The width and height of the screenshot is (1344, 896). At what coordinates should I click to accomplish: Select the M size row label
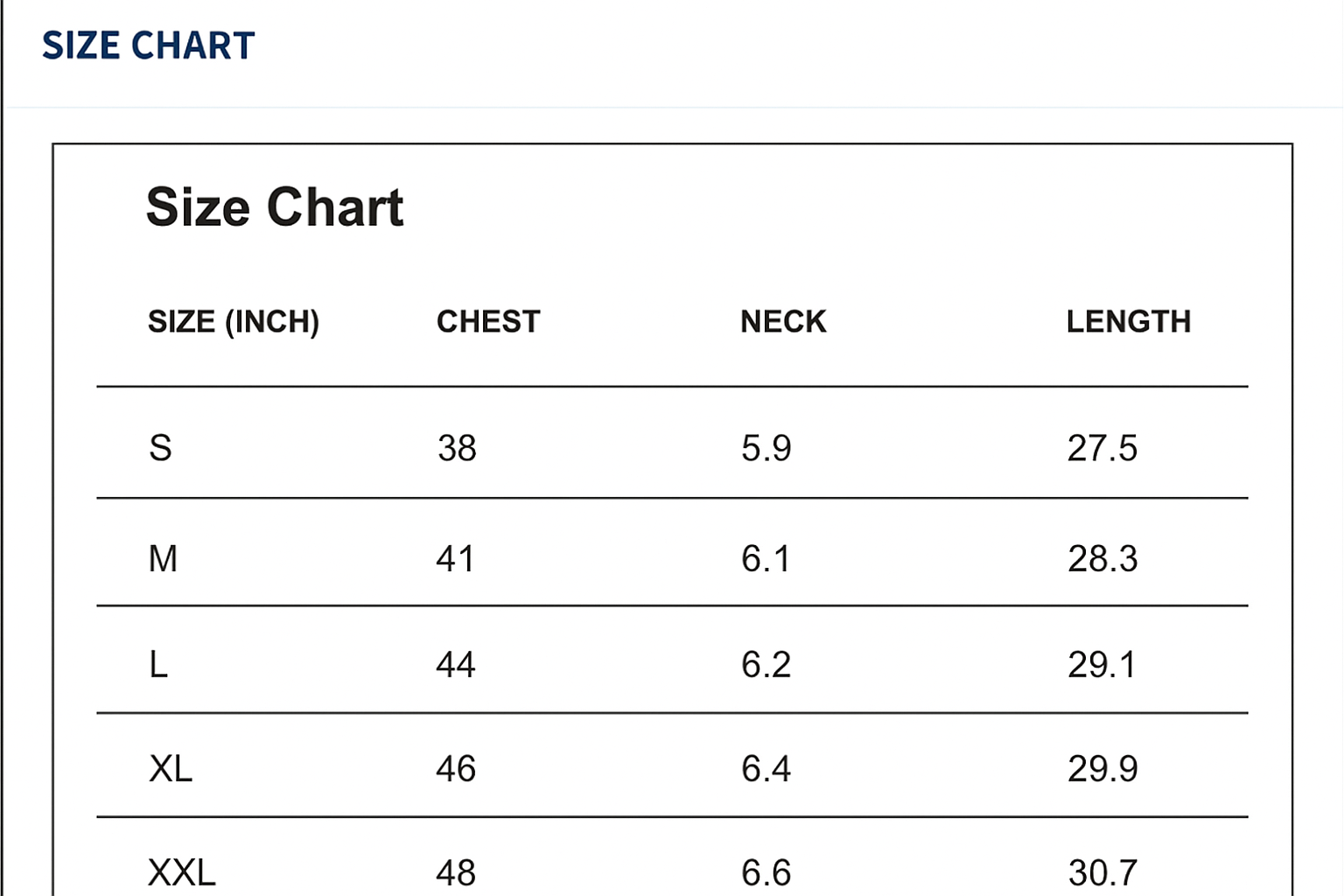[163, 558]
